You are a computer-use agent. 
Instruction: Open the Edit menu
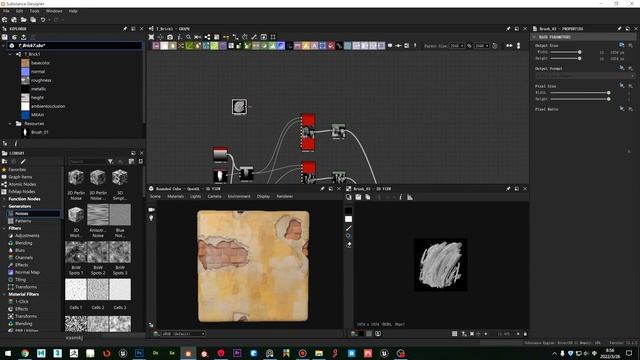(x=19, y=11)
